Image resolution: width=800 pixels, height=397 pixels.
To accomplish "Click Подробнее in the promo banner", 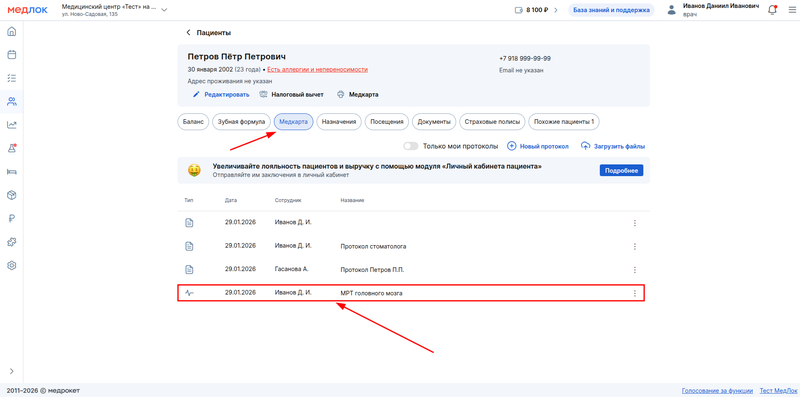I will point(621,170).
